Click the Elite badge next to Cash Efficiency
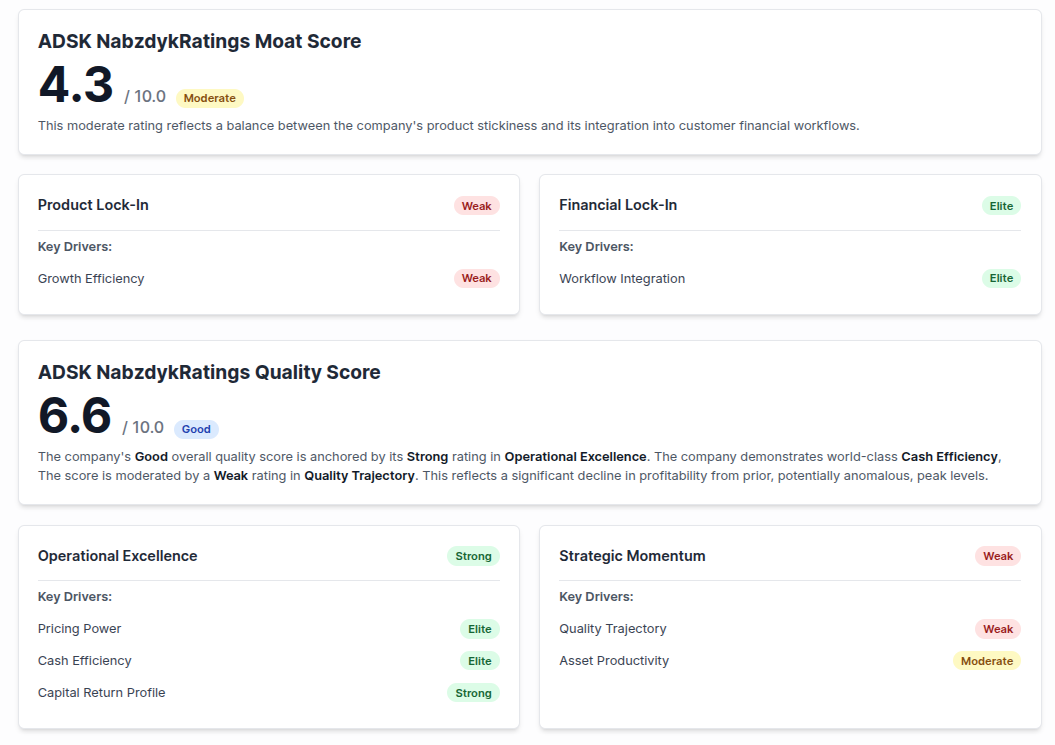Screen dimensions: 1055x745 coord(479,661)
